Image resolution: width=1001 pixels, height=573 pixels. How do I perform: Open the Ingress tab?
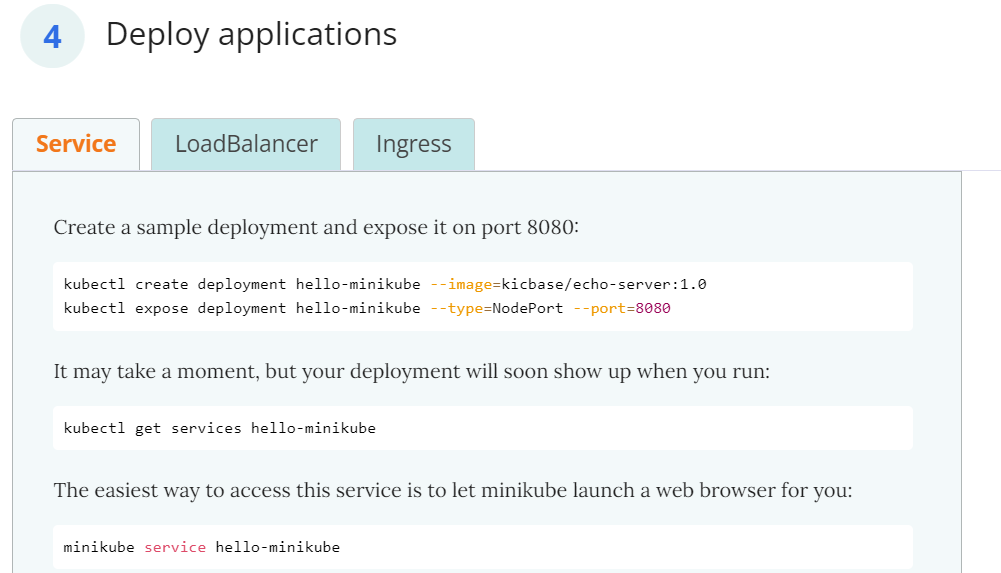tap(413, 144)
